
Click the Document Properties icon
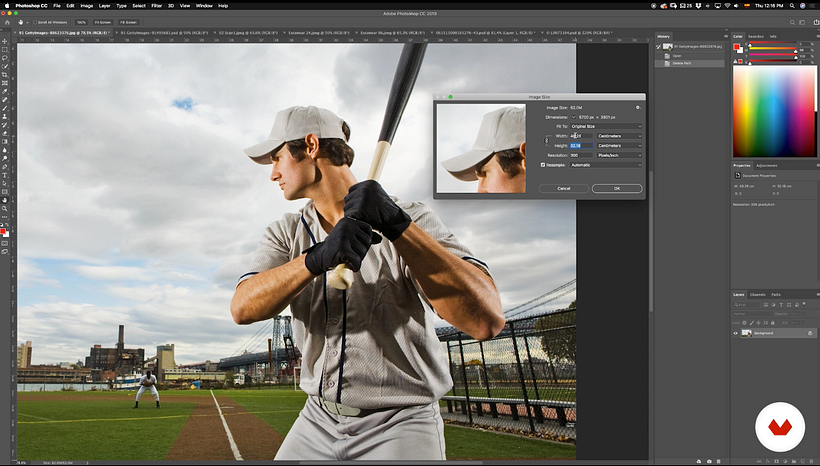click(737, 176)
